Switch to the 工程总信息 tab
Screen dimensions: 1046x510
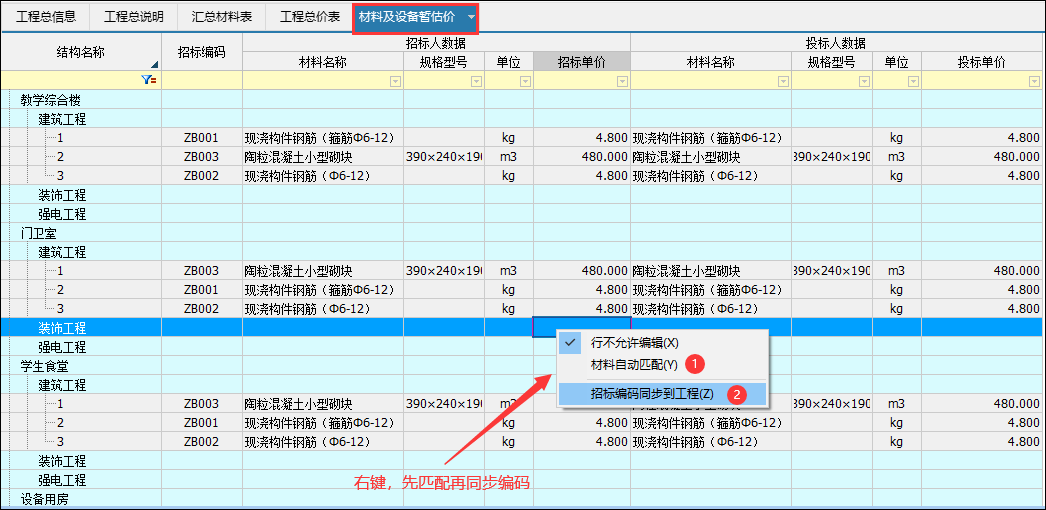tap(46, 17)
